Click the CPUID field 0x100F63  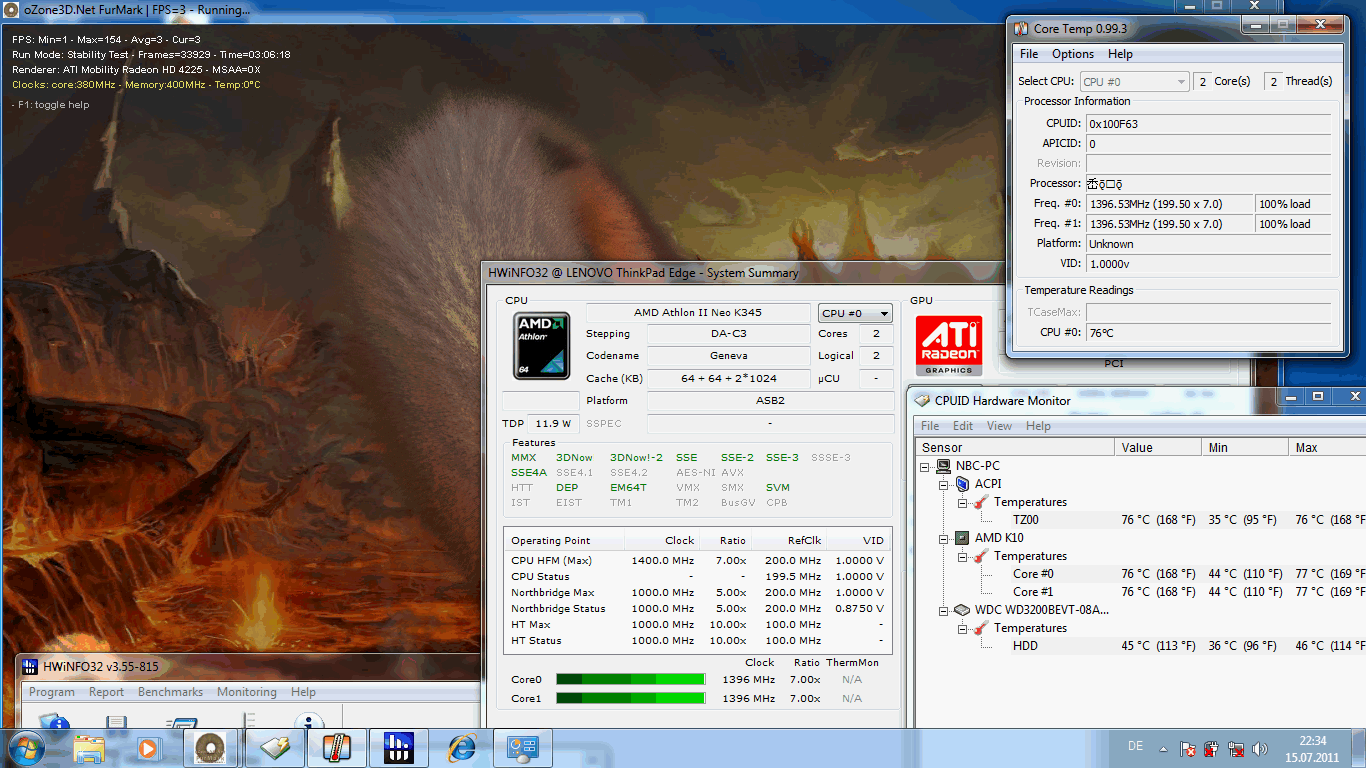click(1209, 124)
